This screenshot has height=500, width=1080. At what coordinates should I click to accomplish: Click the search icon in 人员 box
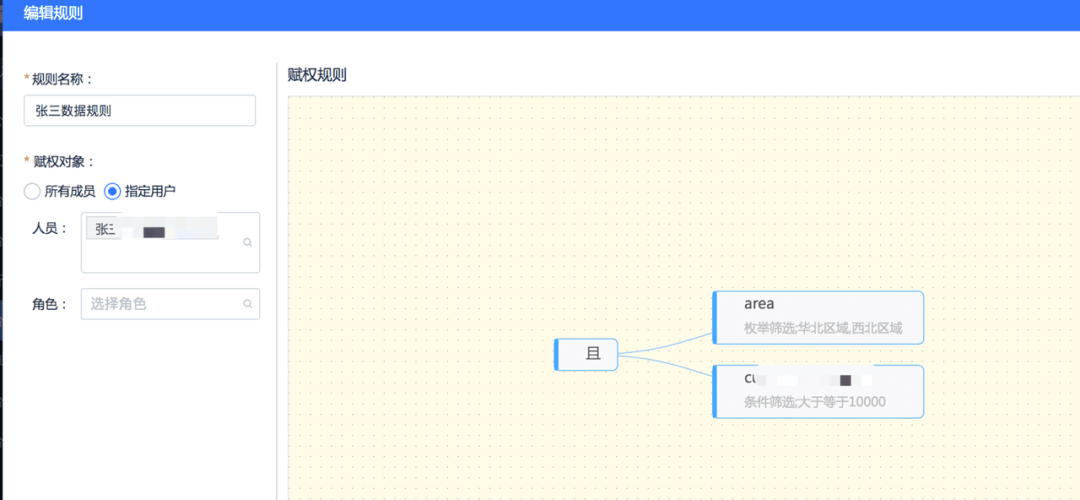tap(248, 242)
